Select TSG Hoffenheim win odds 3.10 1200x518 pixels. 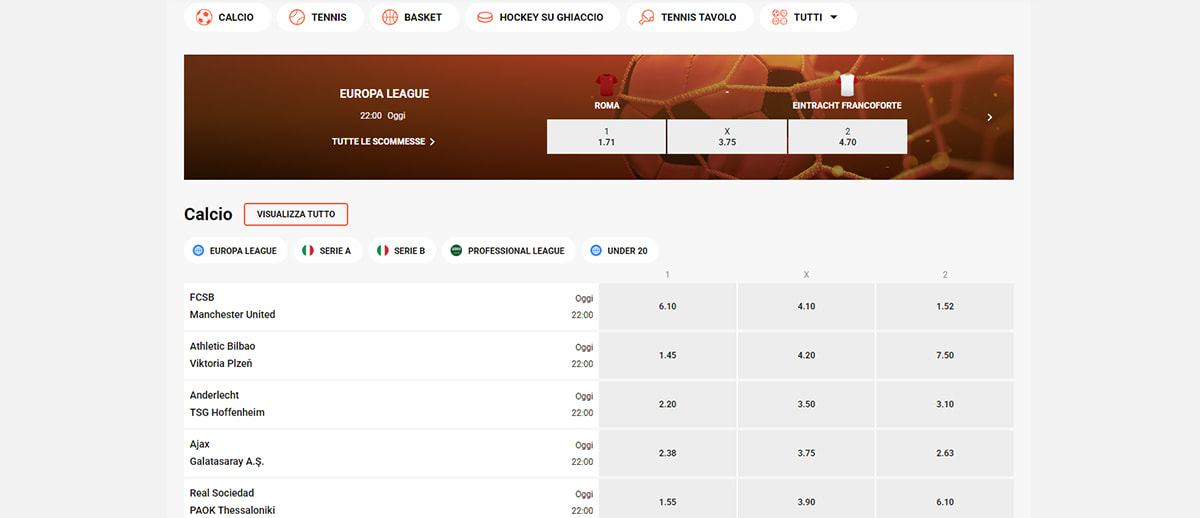(945, 405)
